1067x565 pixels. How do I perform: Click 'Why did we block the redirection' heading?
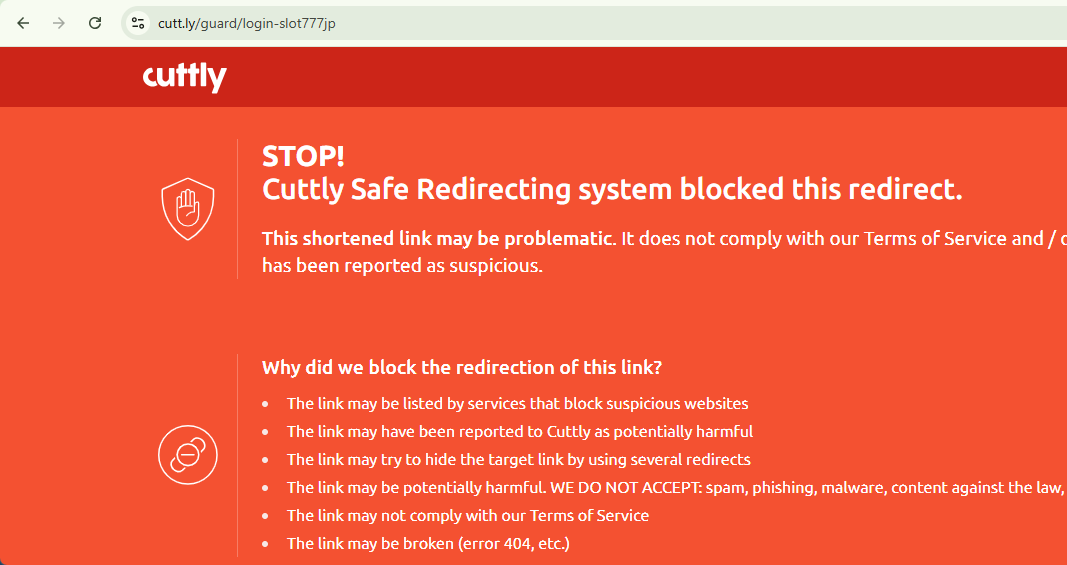point(461,368)
